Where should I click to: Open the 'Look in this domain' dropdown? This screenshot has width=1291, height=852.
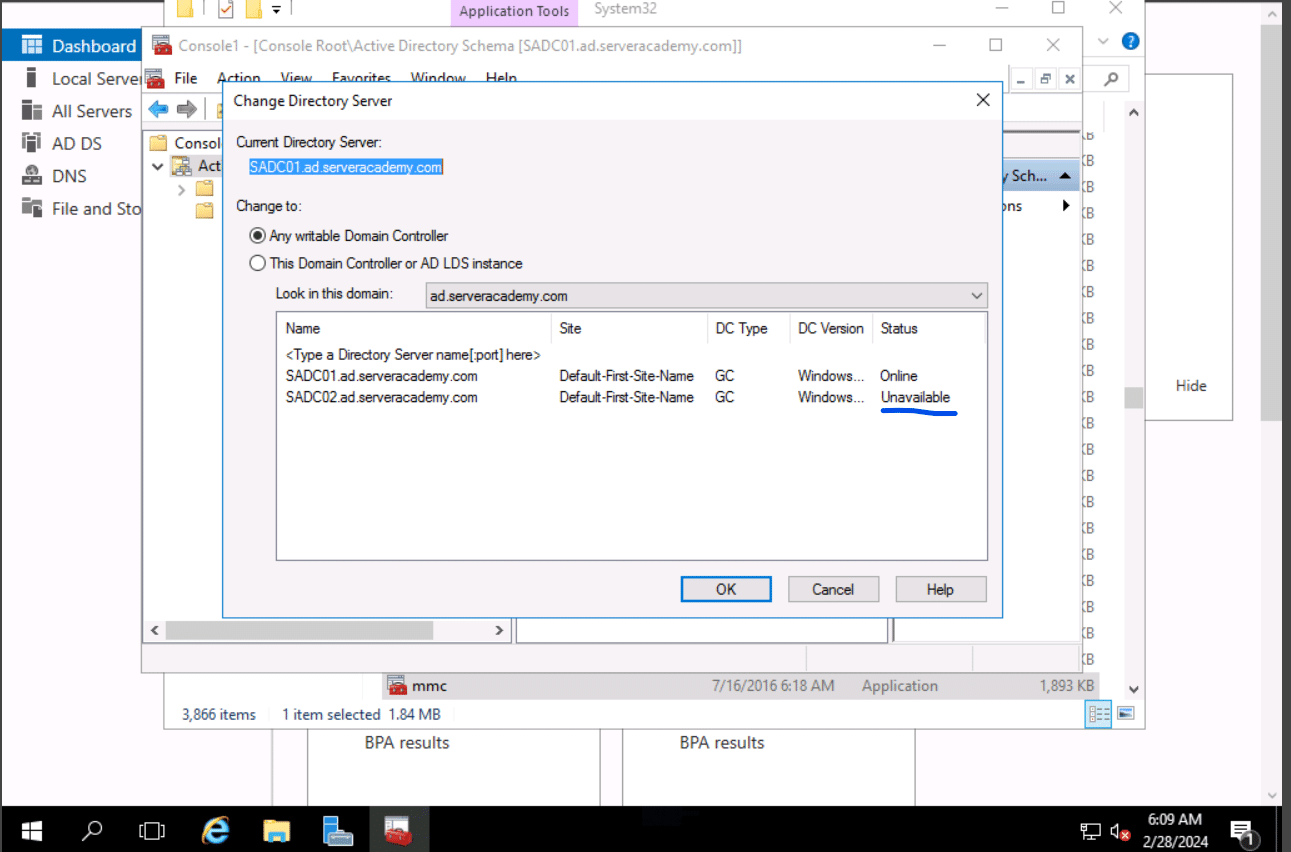[976, 296]
